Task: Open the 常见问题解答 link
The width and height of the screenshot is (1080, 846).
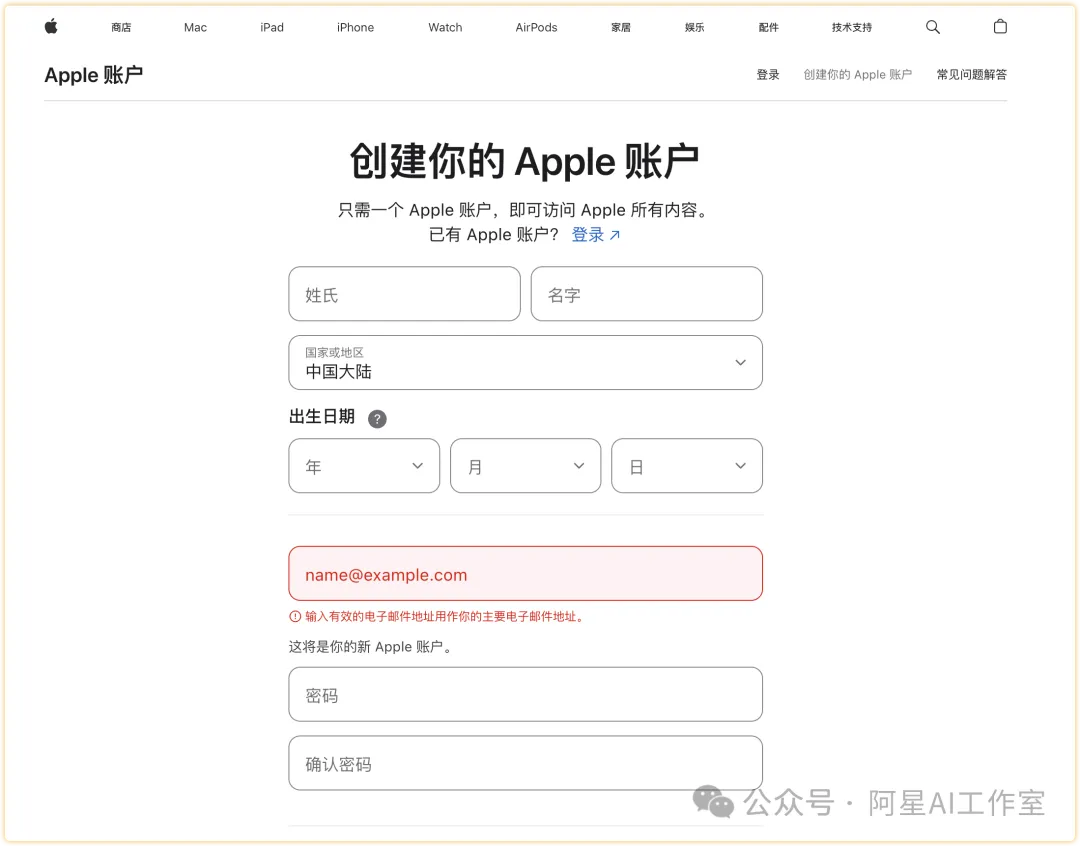Action: tap(971, 74)
